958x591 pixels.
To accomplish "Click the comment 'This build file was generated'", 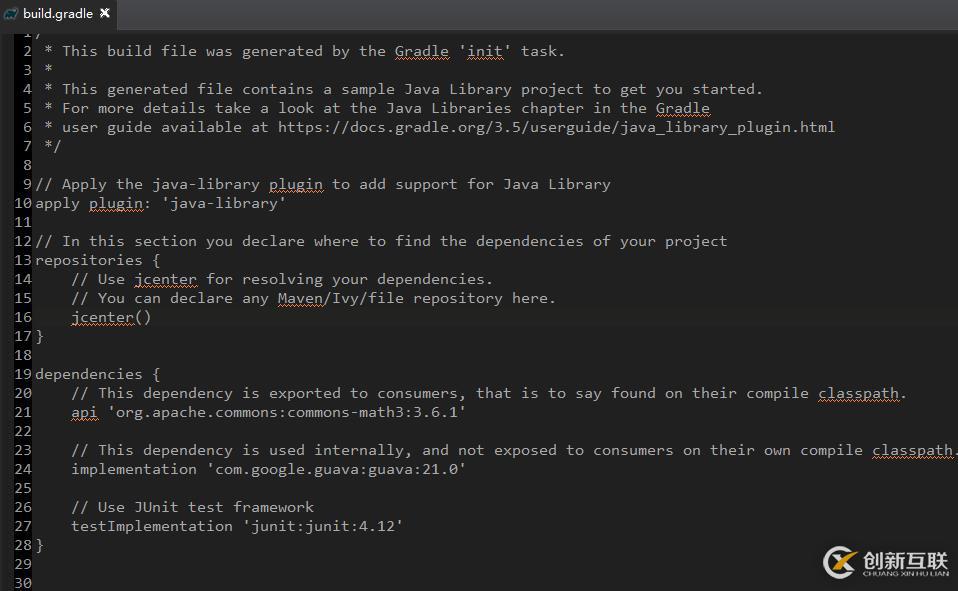I will [305, 51].
